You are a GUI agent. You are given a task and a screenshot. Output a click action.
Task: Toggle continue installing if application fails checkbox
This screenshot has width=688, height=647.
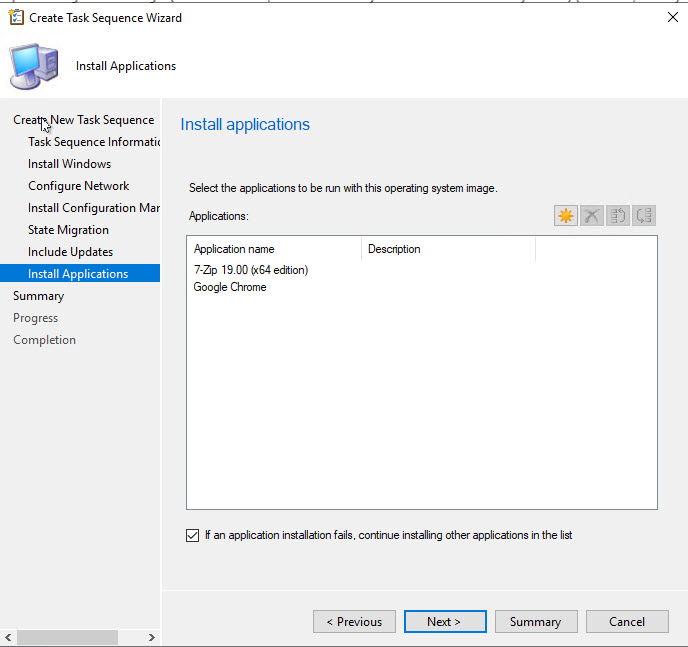click(x=193, y=536)
